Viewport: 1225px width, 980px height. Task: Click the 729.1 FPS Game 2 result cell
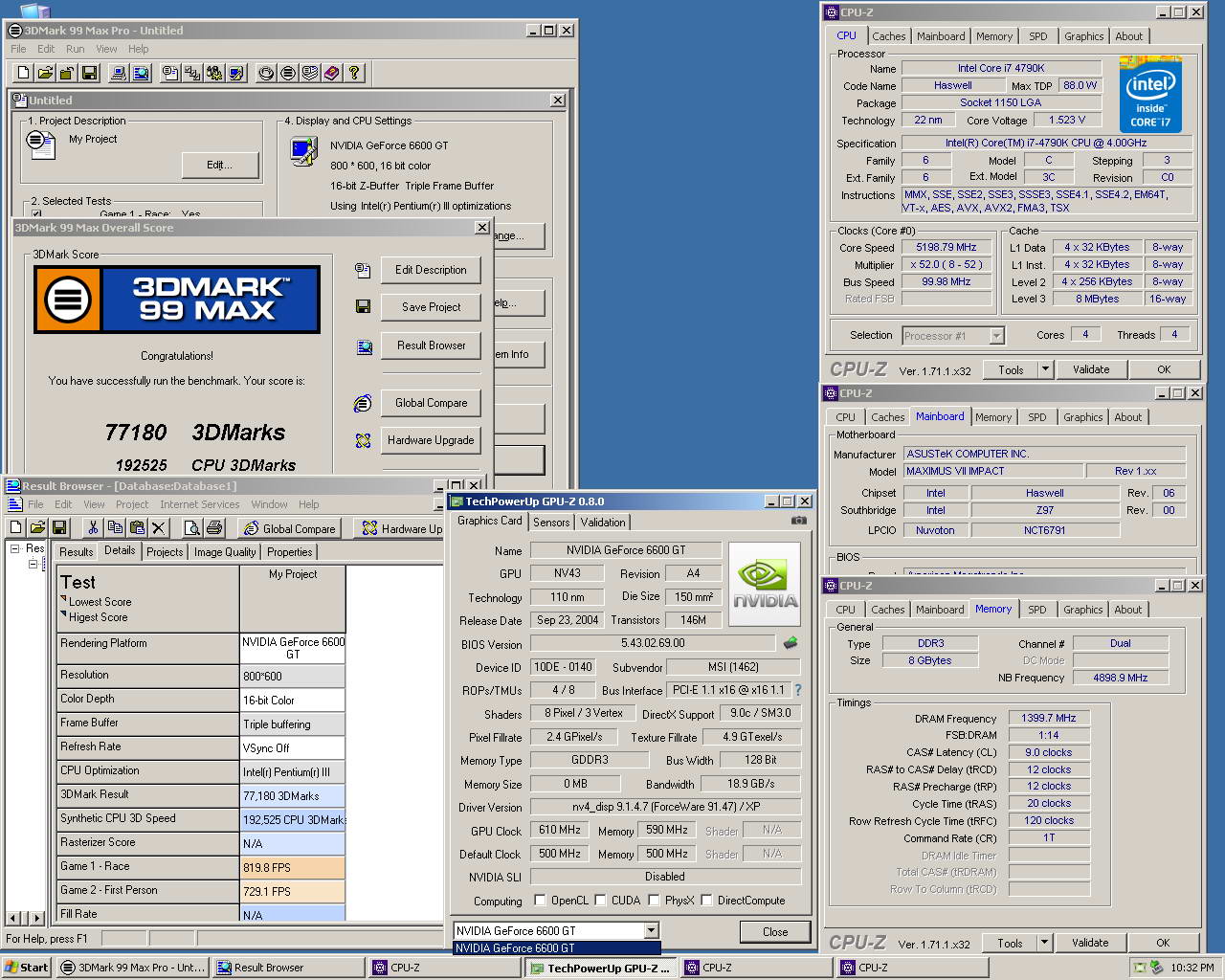[x=293, y=891]
